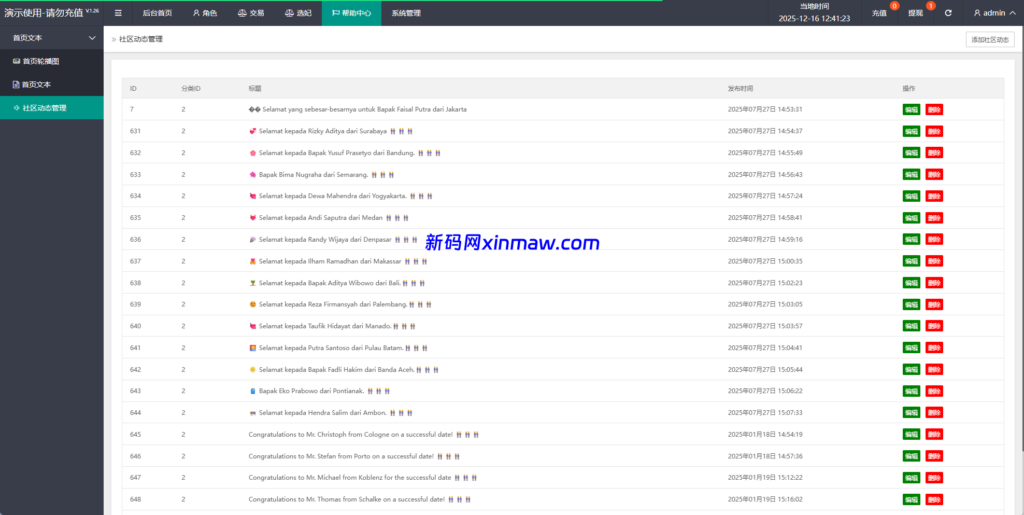Image resolution: width=1024 pixels, height=515 pixels.
Task: Edit the Dewa Mahendra row (ID 634)
Action: [x=911, y=196]
